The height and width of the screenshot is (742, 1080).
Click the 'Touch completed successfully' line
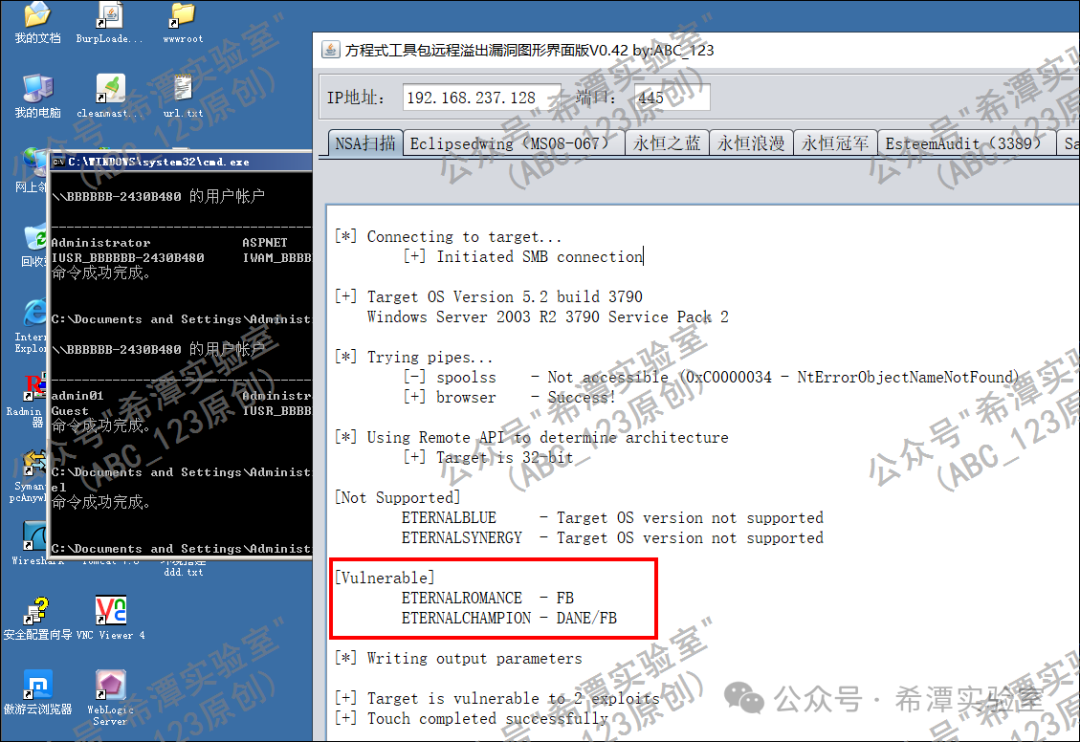(x=472, y=719)
